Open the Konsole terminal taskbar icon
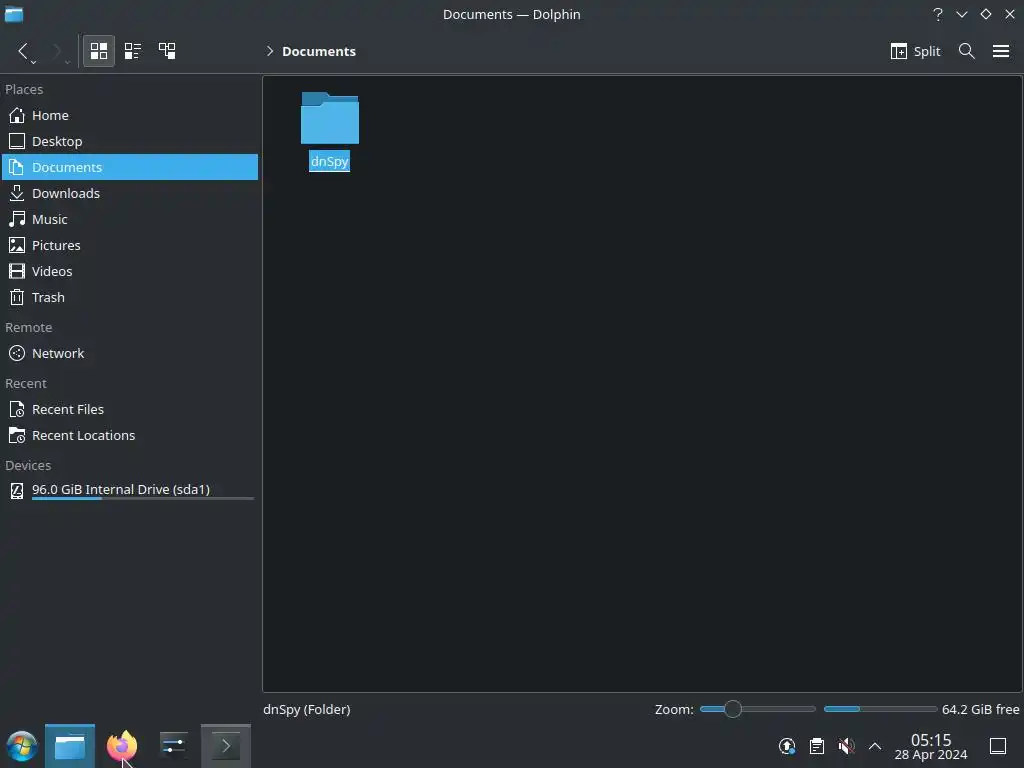Screen dimensions: 1024x768 pos(226,746)
